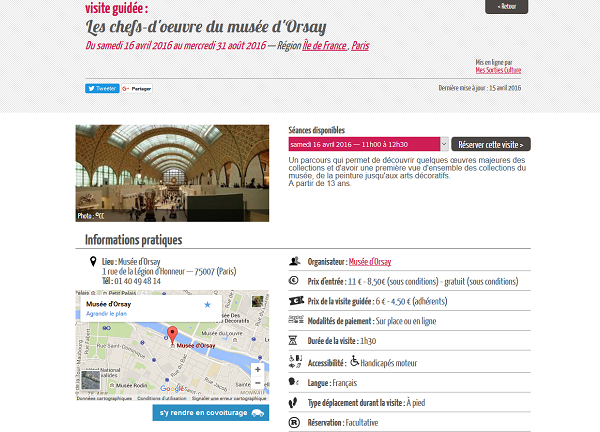Viewport: 600px width, 432px height.
Task: Click s'y rendre en covoiturage button
Action: 211,413
